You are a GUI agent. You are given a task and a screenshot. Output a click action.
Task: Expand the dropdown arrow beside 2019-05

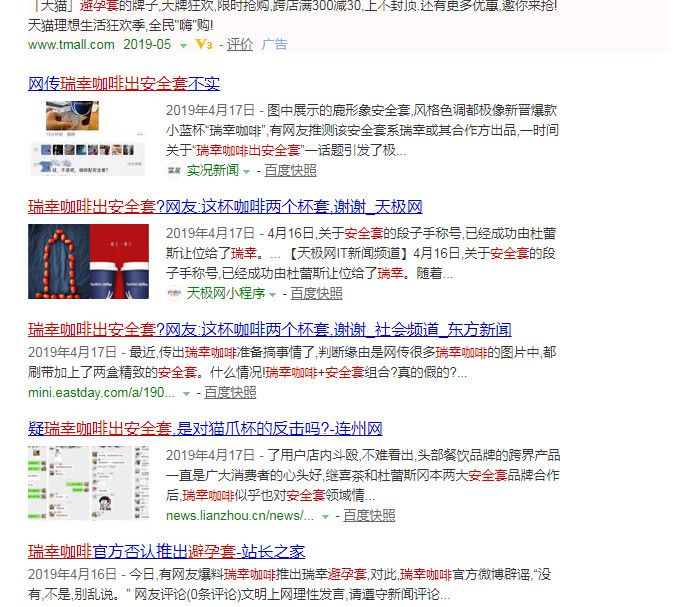pyautogui.click(x=183, y=46)
